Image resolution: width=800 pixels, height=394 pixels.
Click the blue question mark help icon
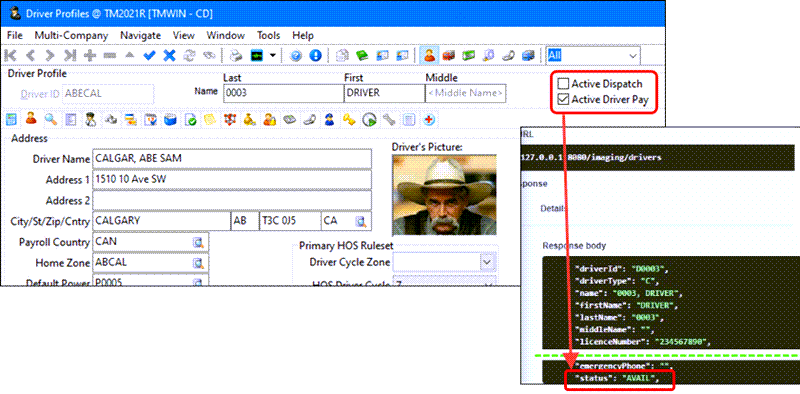tap(295, 56)
